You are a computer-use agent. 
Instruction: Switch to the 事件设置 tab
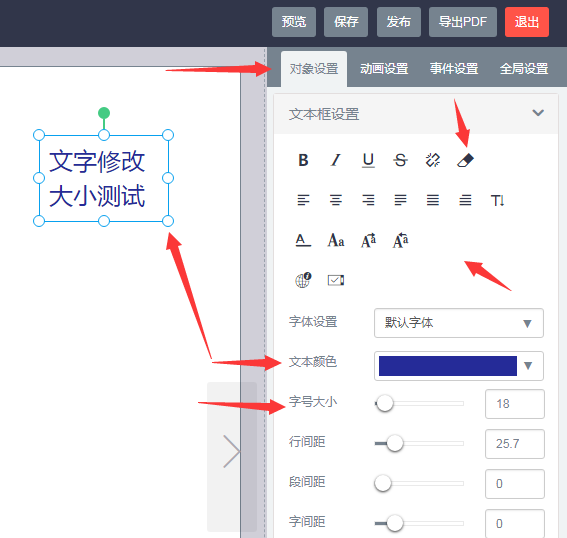(x=454, y=68)
